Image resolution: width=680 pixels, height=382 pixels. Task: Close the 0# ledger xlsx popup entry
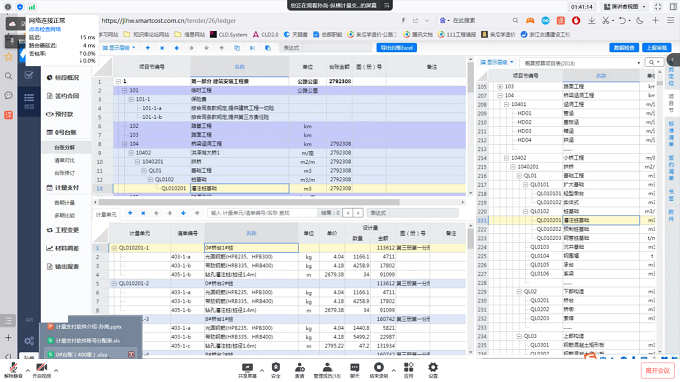(131, 354)
